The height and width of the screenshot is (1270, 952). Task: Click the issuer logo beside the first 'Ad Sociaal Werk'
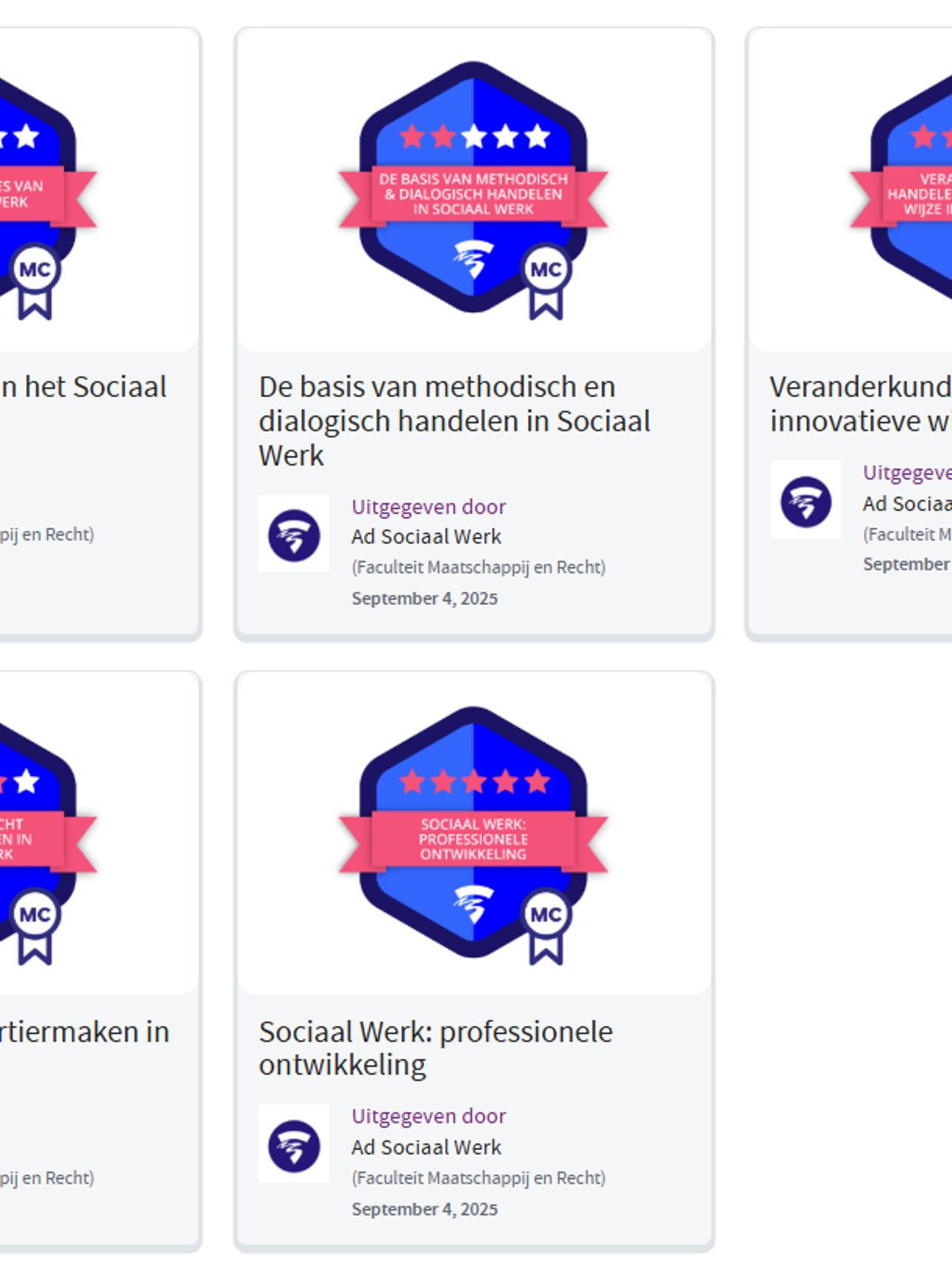coord(294,535)
